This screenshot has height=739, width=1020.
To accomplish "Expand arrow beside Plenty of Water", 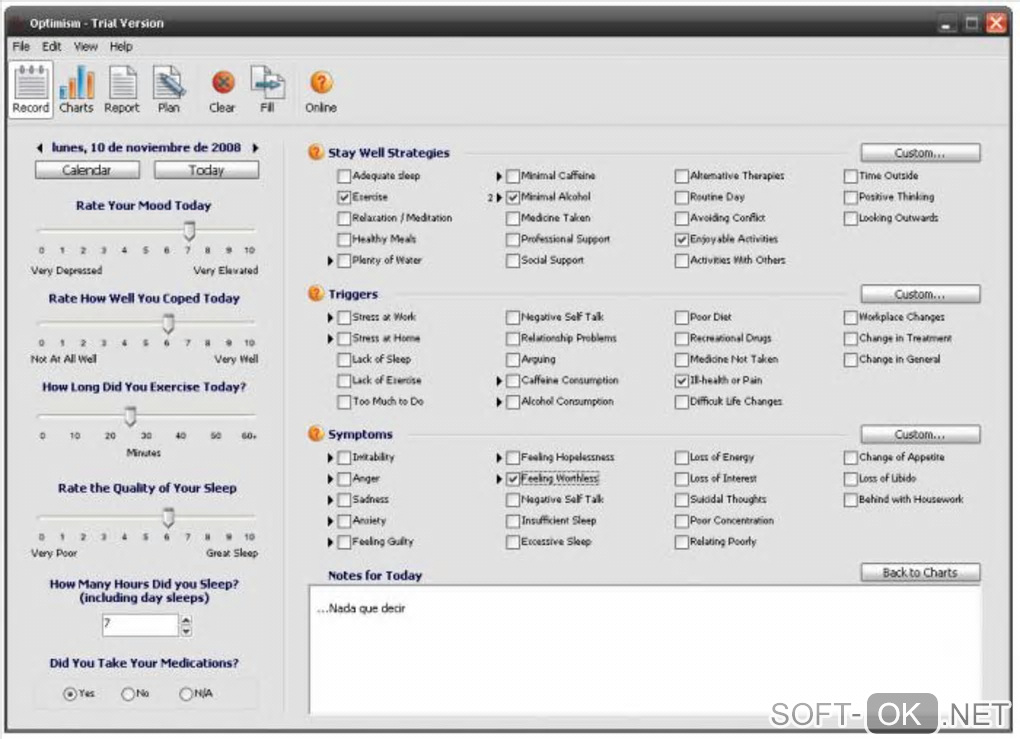I will click(330, 261).
